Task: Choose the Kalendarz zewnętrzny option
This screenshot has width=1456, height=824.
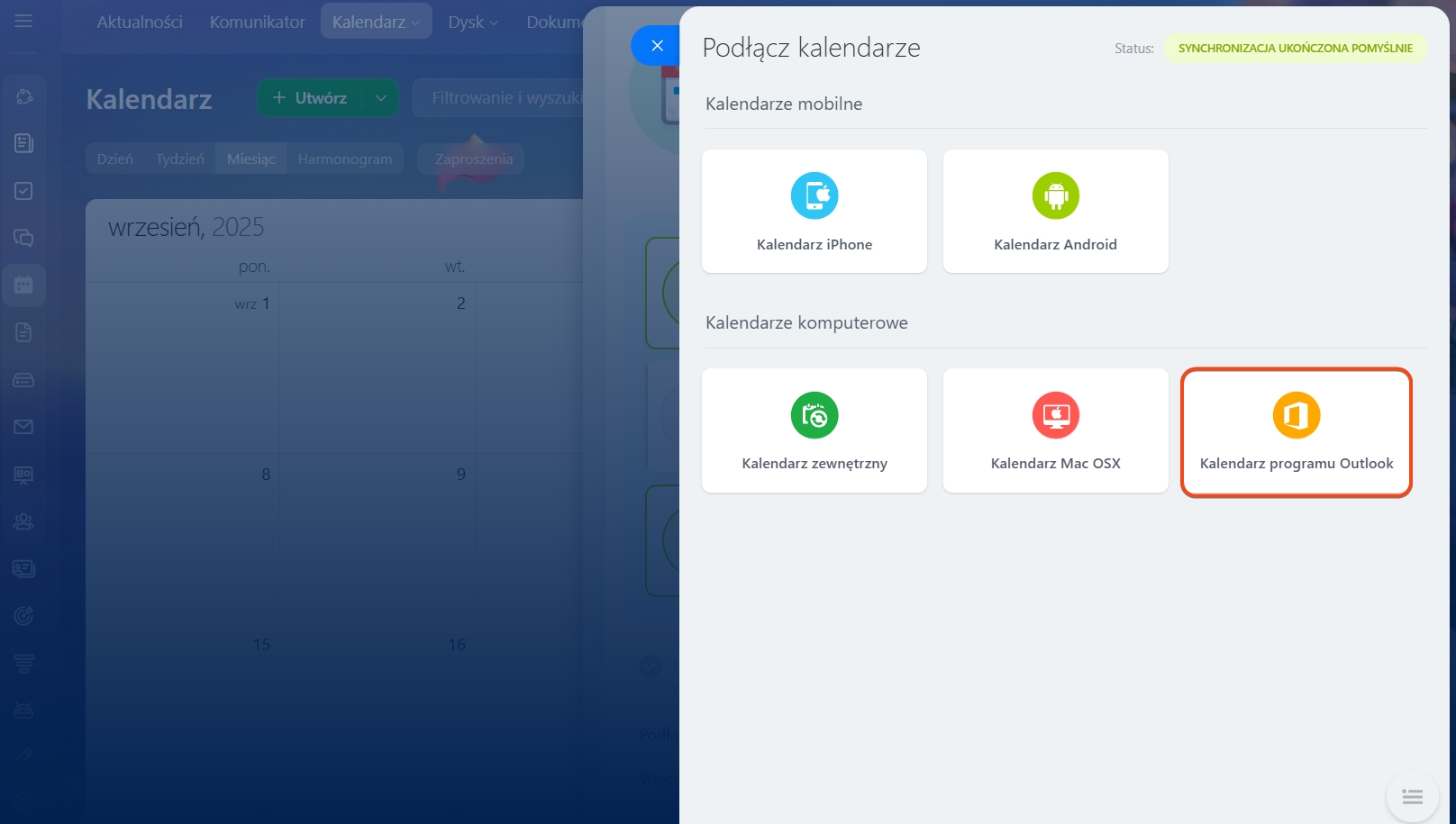Action: (814, 430)
